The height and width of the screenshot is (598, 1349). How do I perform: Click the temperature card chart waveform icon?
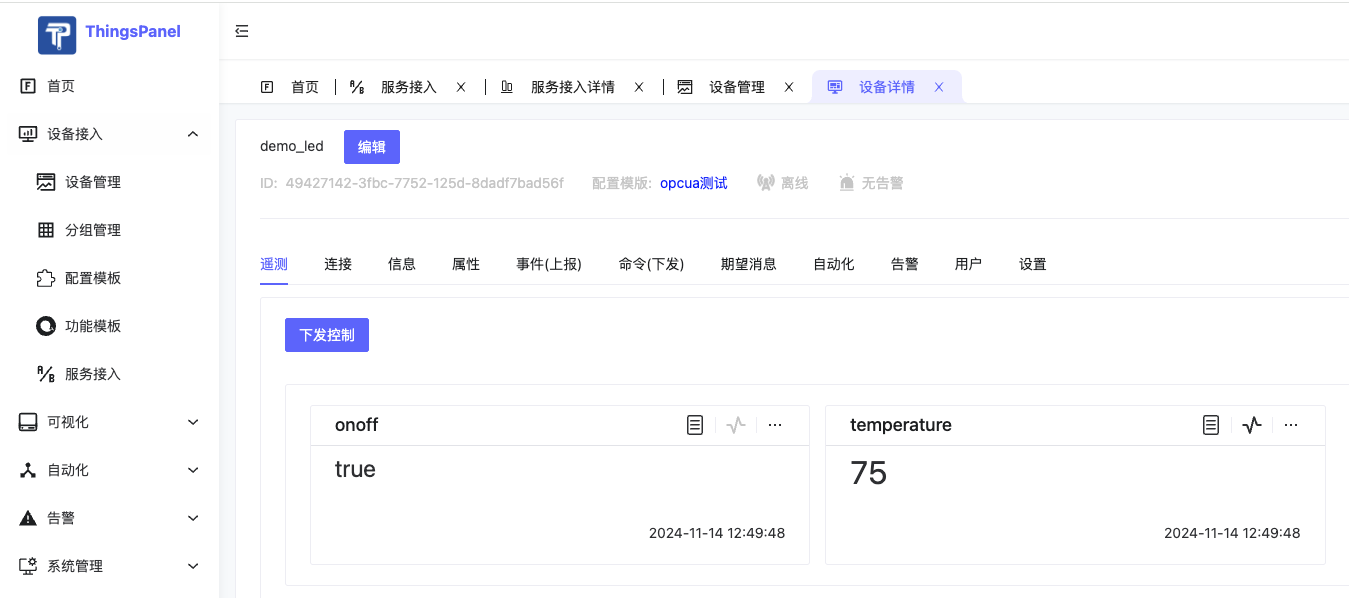(1252, 425)
